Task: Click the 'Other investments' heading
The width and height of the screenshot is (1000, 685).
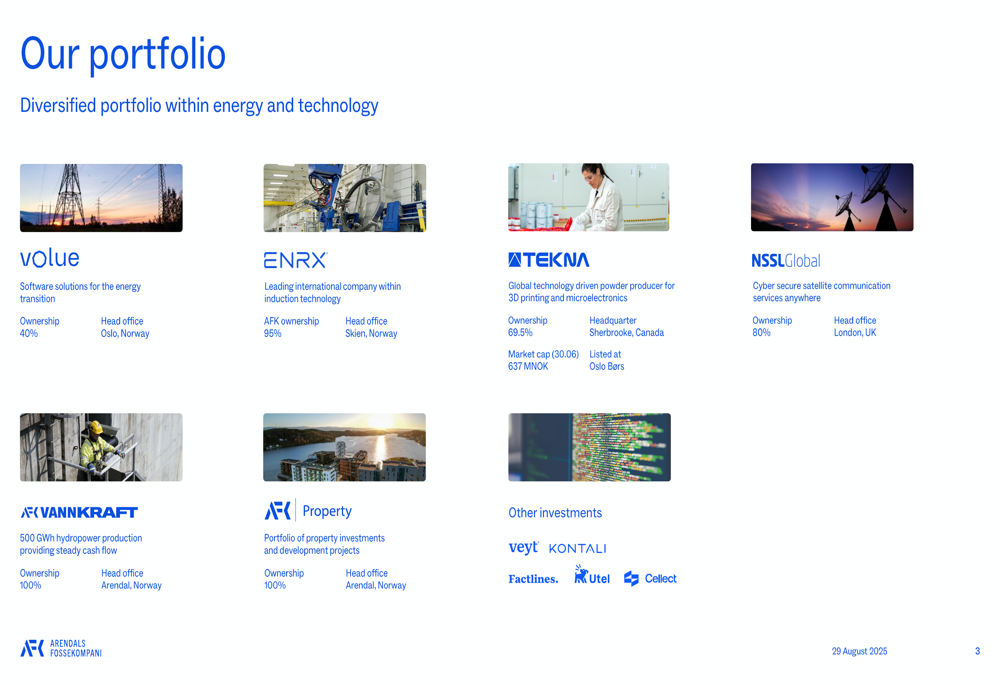Action: pyautogui.click(x=555, y=513)
